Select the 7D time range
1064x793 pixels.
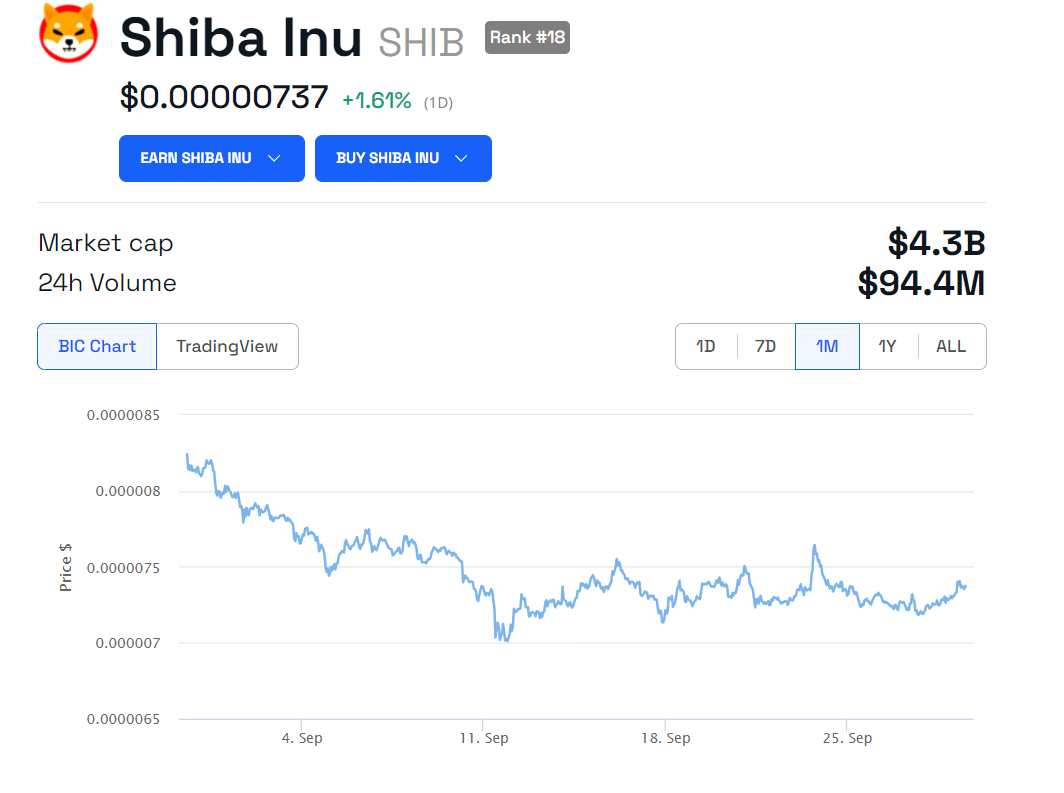point(765,346)
